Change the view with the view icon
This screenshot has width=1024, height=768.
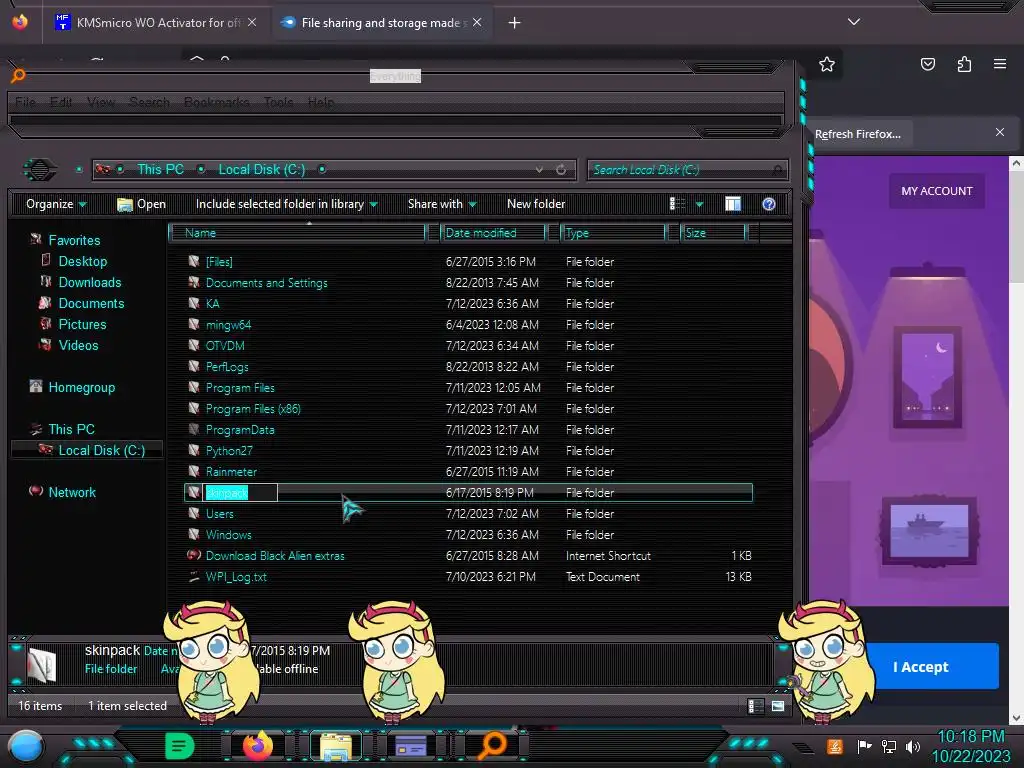(677, 204)
